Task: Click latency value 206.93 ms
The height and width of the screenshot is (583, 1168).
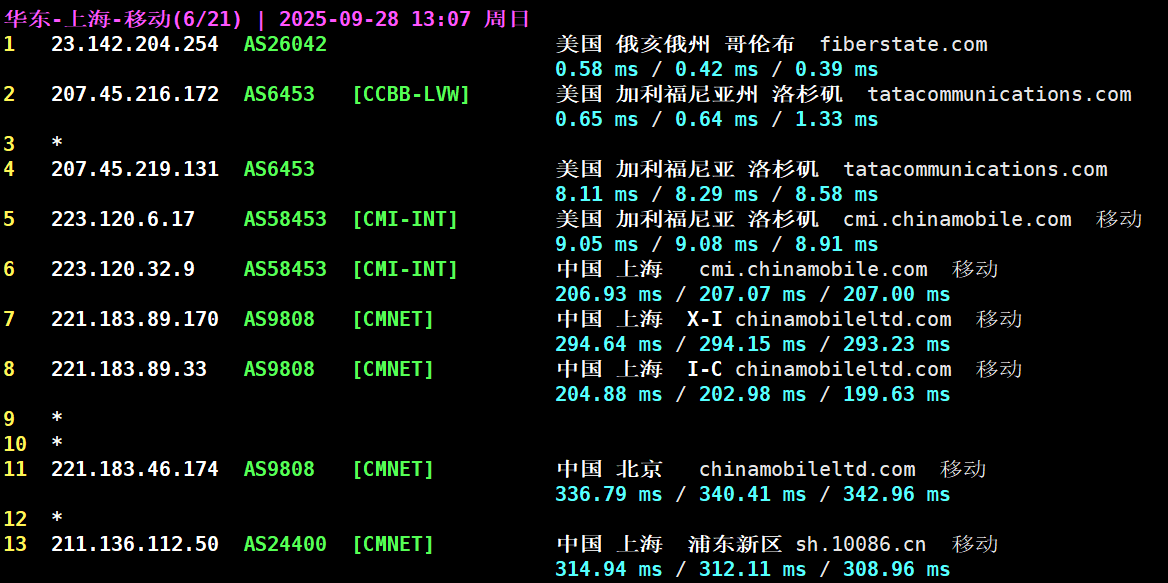Action: click(x=609, y=294)
